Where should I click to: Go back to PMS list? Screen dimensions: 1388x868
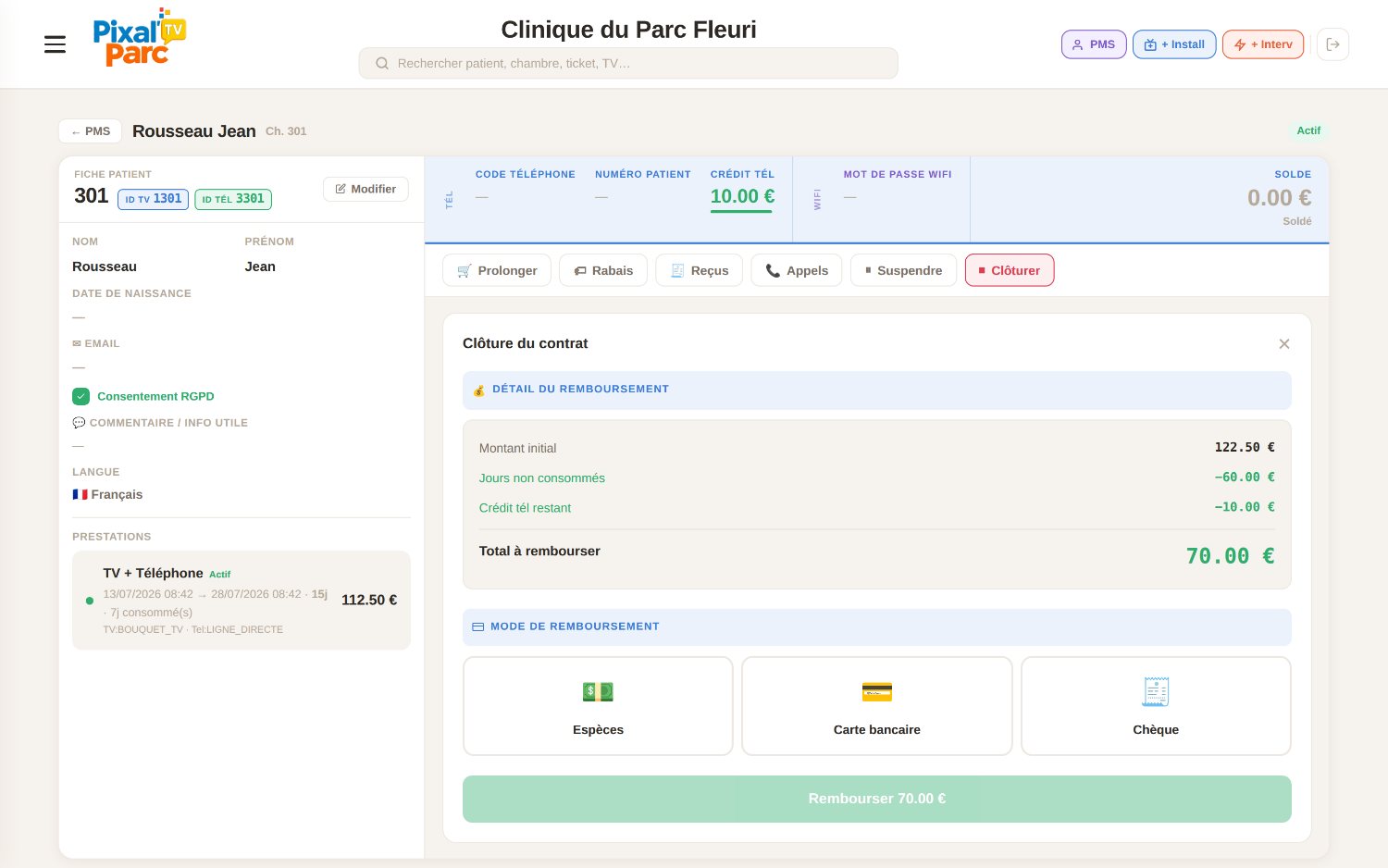(91, 131)
